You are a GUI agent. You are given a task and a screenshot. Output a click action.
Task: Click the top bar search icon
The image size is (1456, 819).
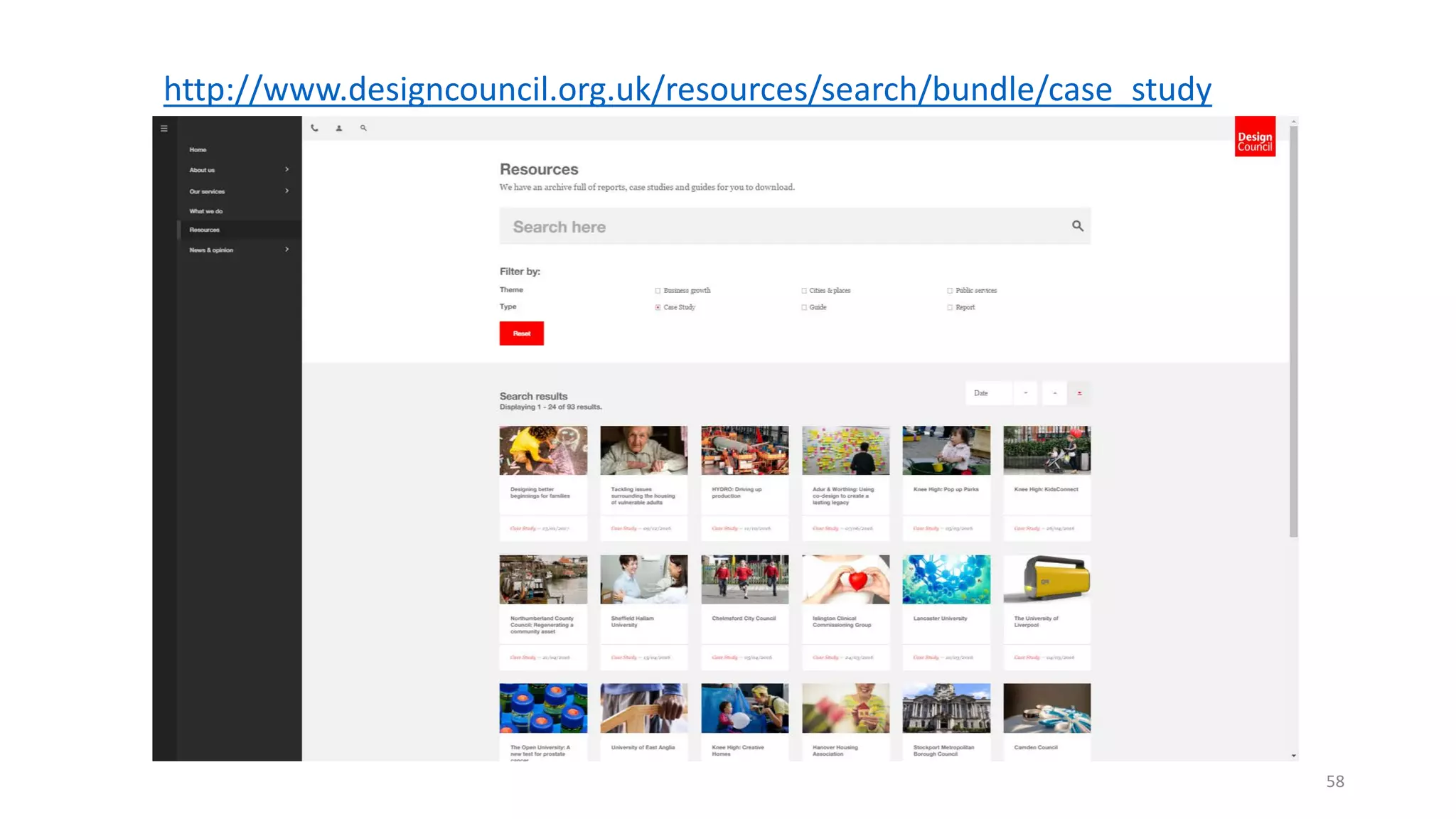coord(363,128)
